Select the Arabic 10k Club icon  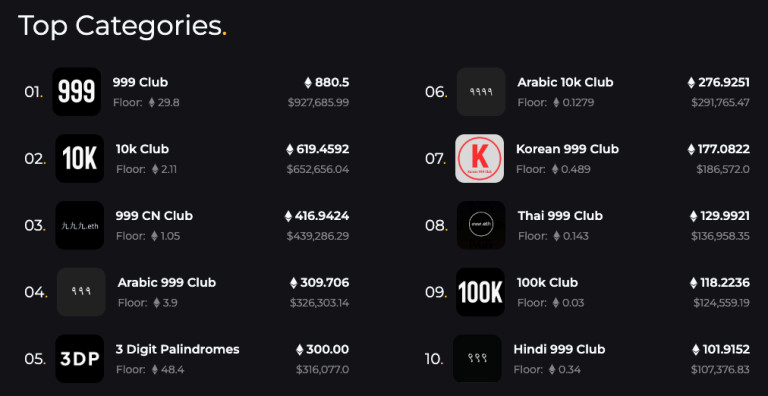[x=481, y=92]
